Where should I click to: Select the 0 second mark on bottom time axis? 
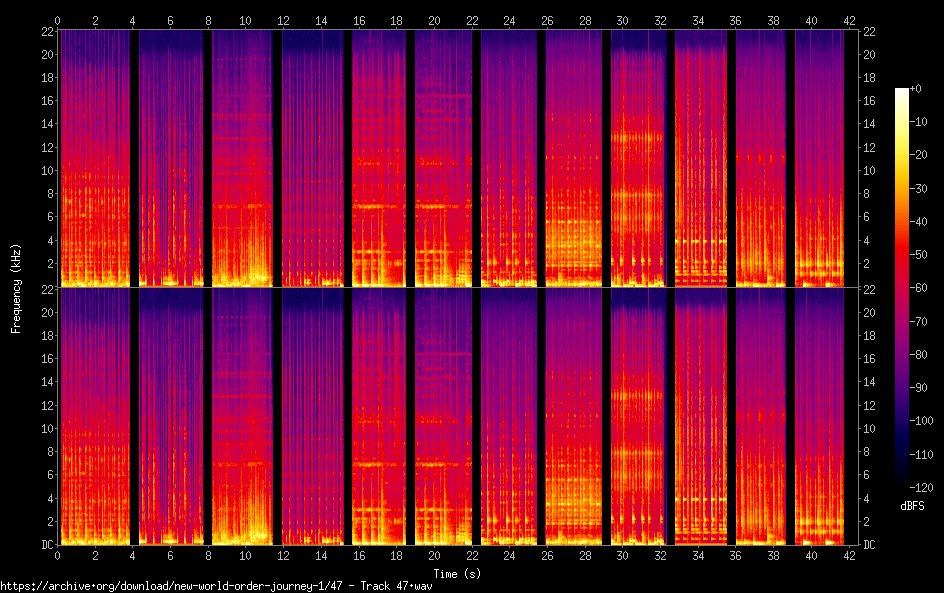pos(58,554)
